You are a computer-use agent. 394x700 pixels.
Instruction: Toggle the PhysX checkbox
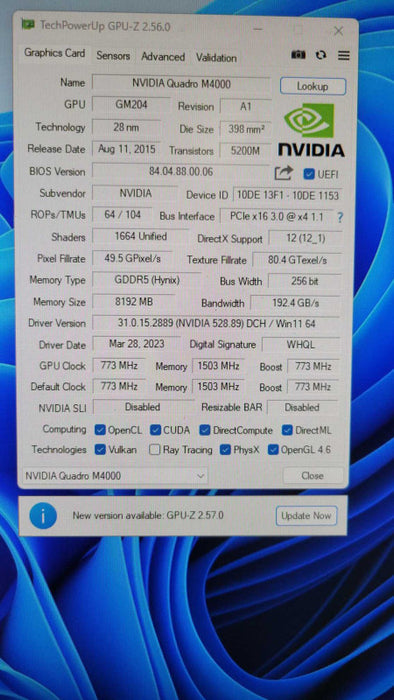click(x=225, y=450)
